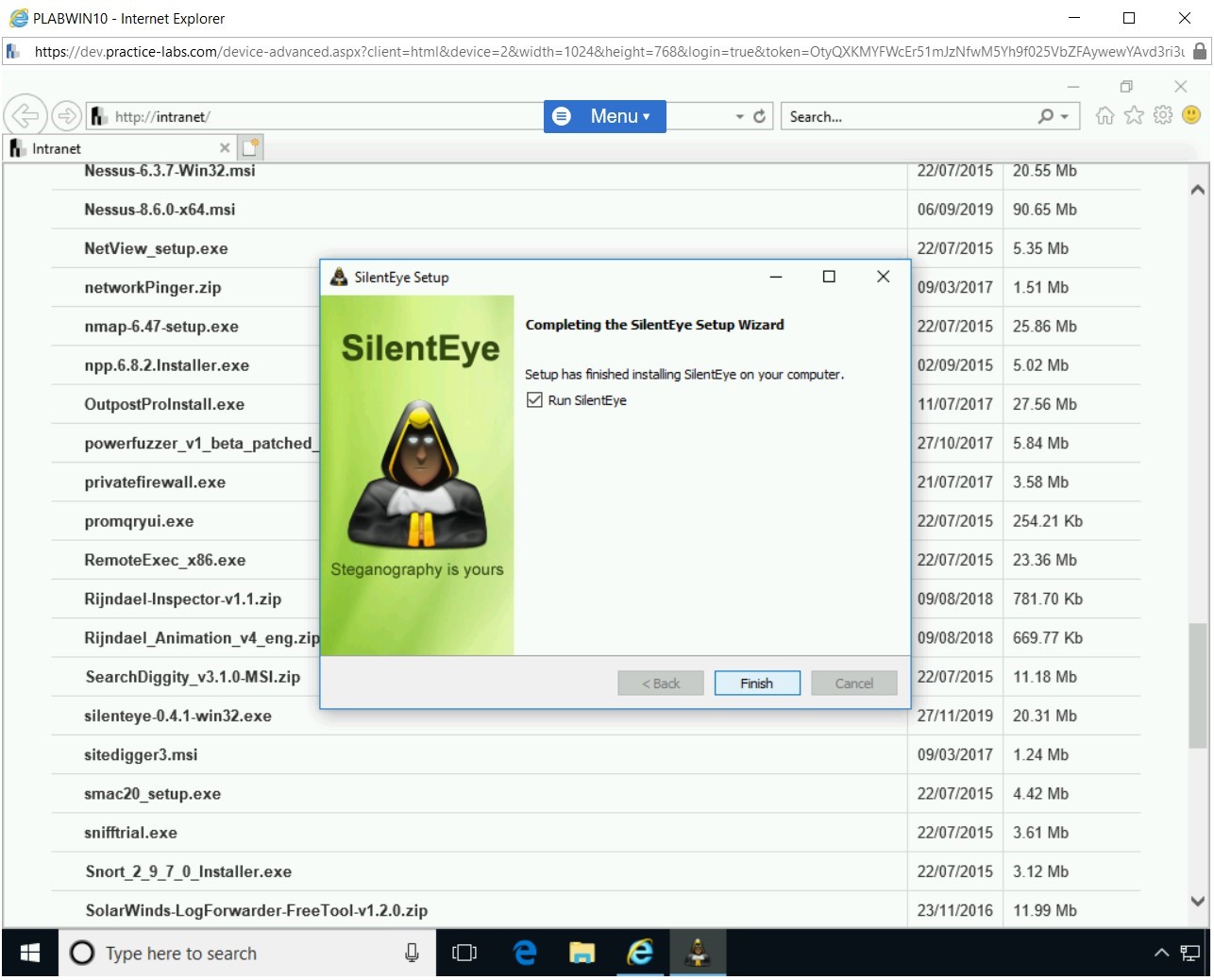Viewport: 1214px width, 980px height.
Task: Click the Search input box
Action: [x=906, y=117]
